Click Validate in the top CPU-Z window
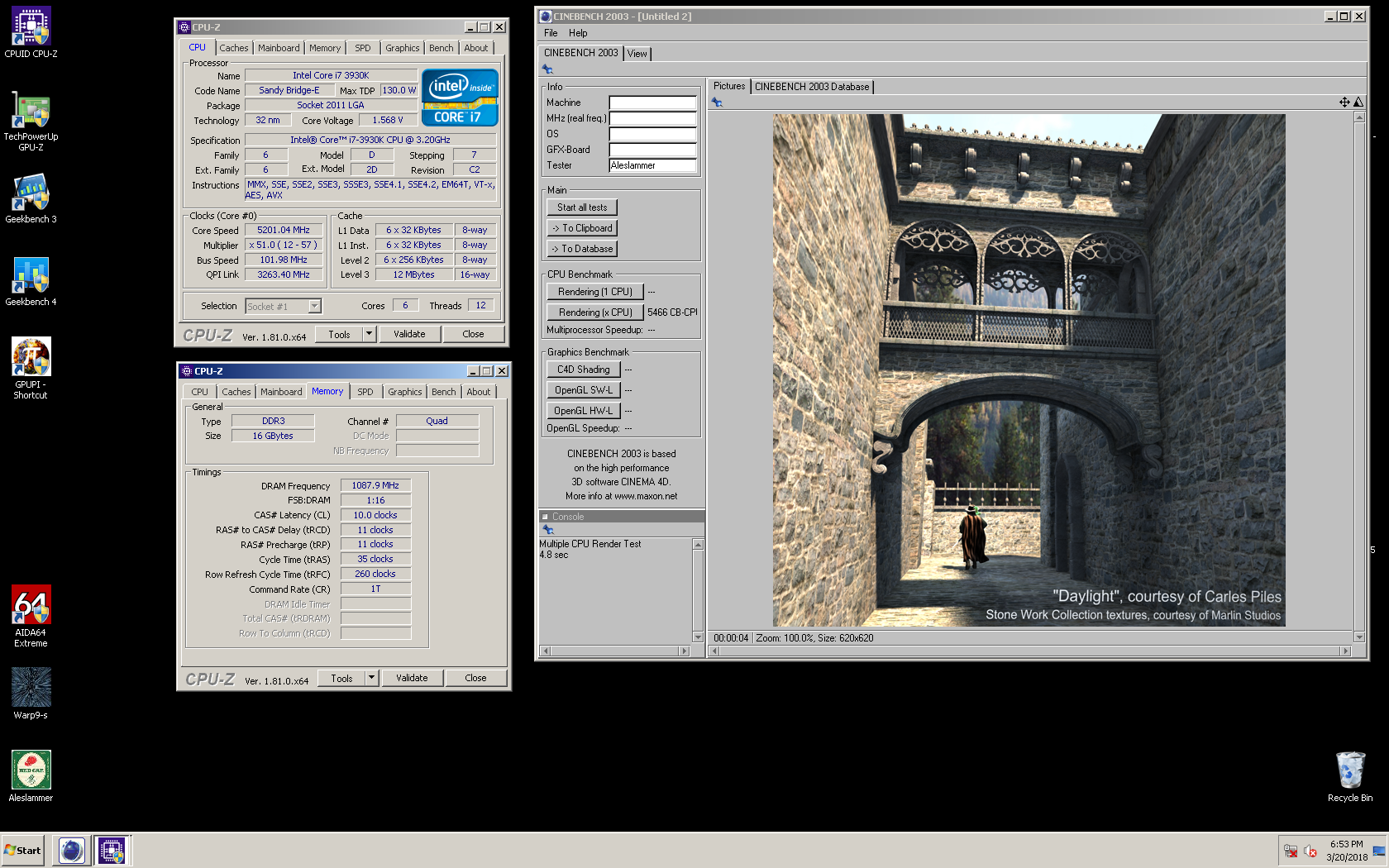This screenshot has height=868, width=1389. 409,334
